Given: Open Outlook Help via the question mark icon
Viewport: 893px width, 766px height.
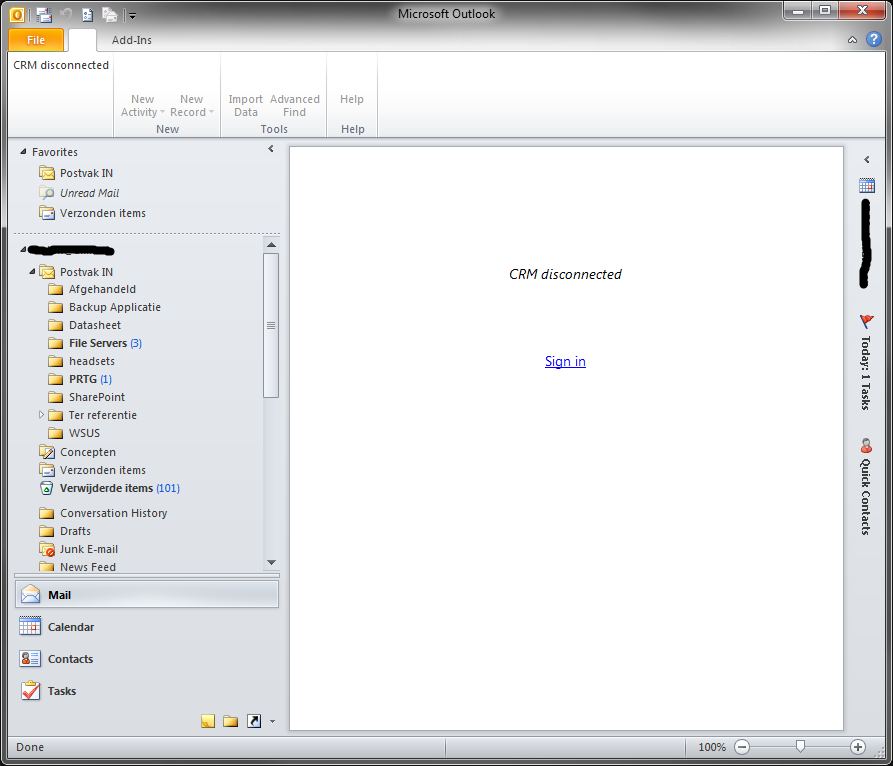Looking at the screenshot, I should pyautogui.click(x=874, y=39).
